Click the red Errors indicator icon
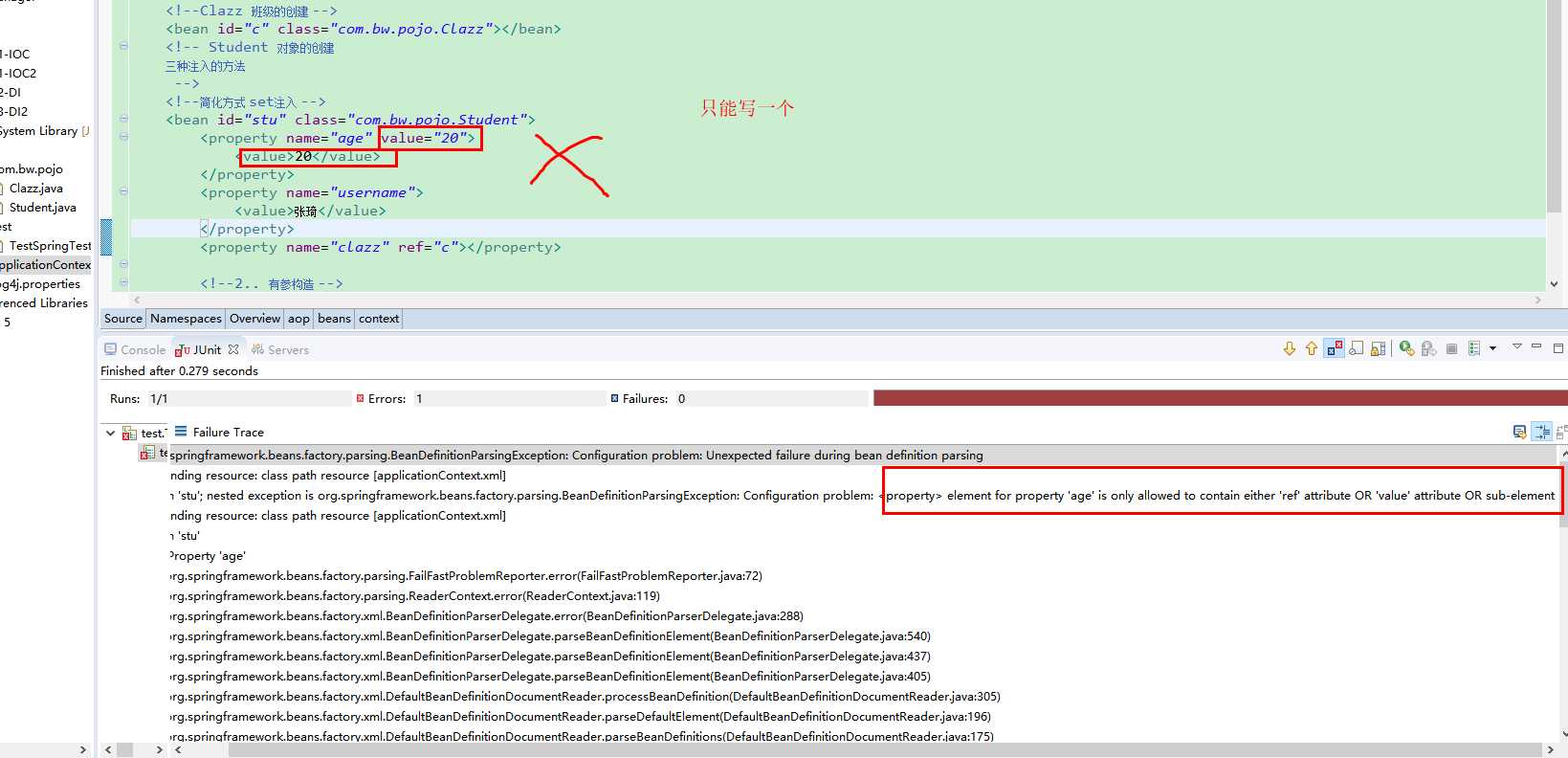This screenshot has width=1568, height=758. click(x=360, y=398)
